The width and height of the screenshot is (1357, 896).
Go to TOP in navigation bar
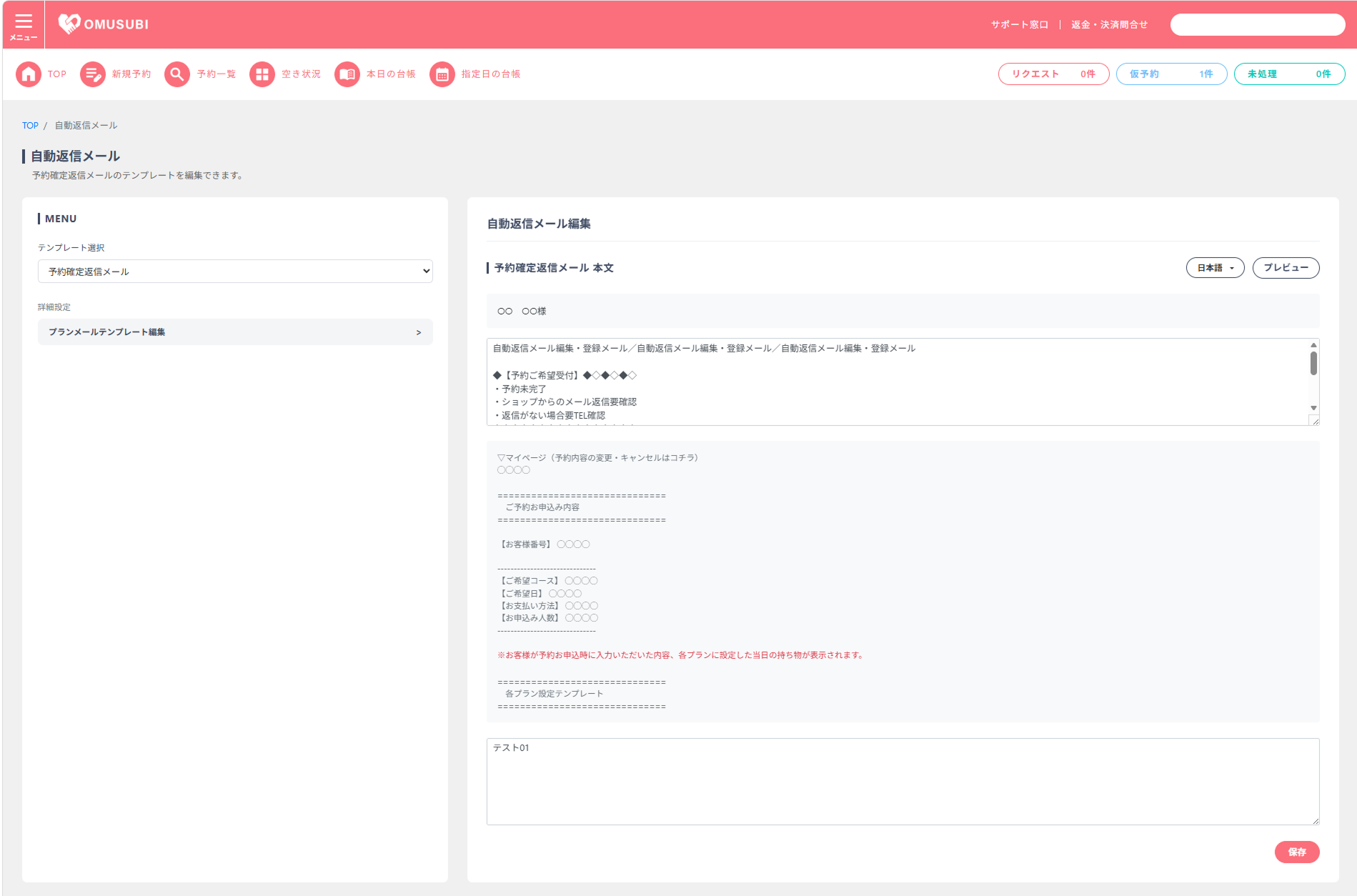pyautogui.click(x=57, y=74)
